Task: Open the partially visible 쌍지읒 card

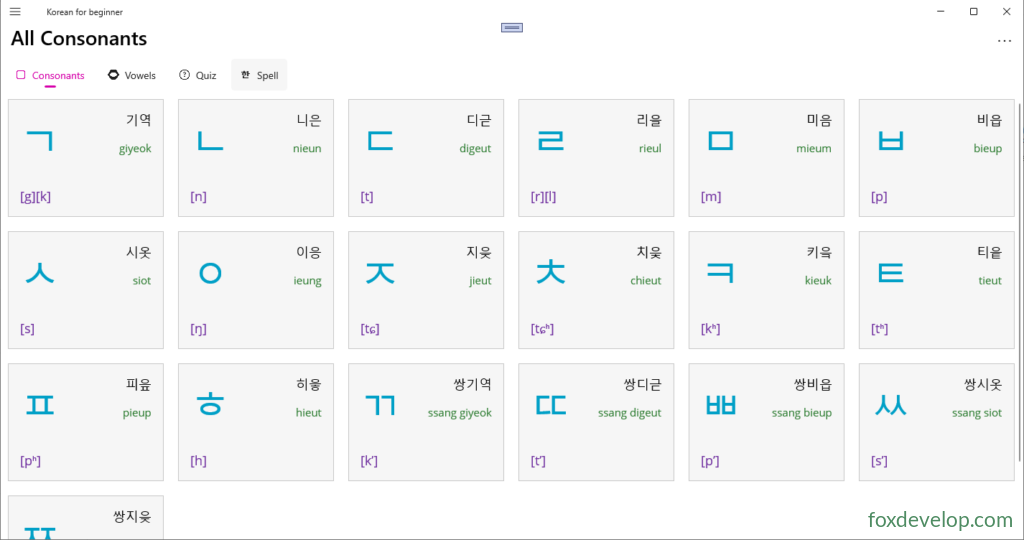Action: coord(86,517)
